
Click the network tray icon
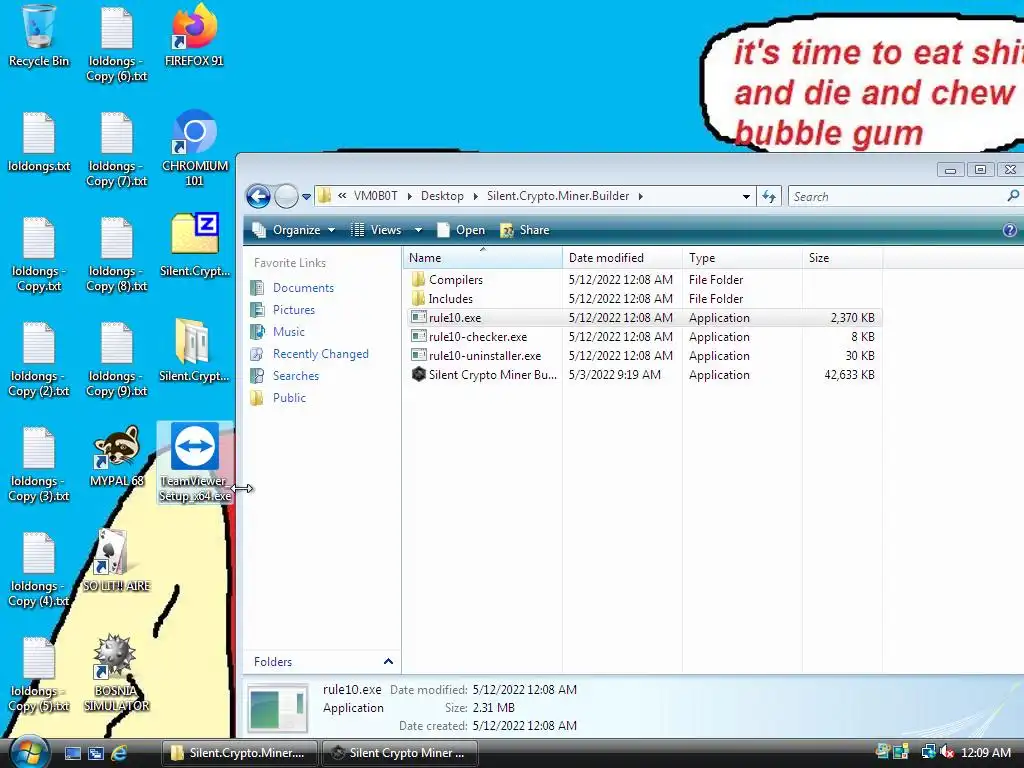[928, 752]
